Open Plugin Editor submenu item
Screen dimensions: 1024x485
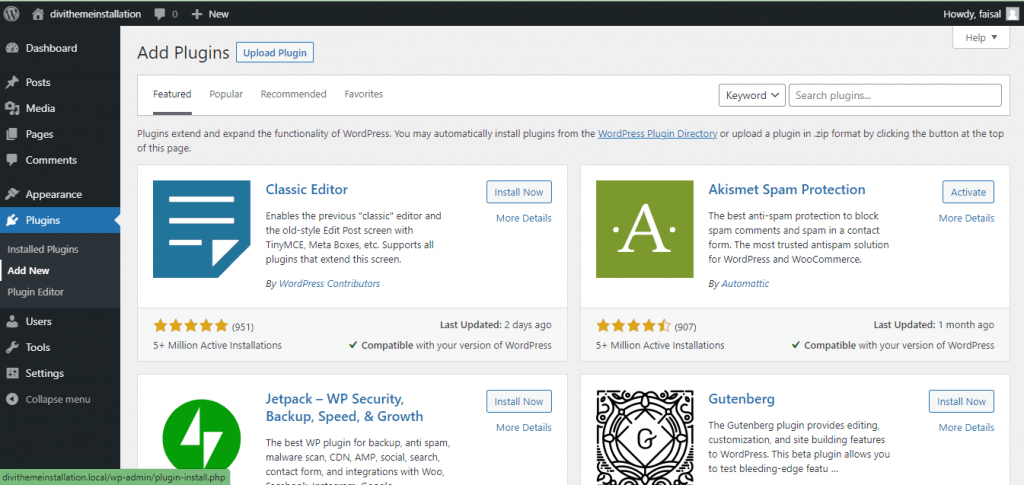pos(35,292)
